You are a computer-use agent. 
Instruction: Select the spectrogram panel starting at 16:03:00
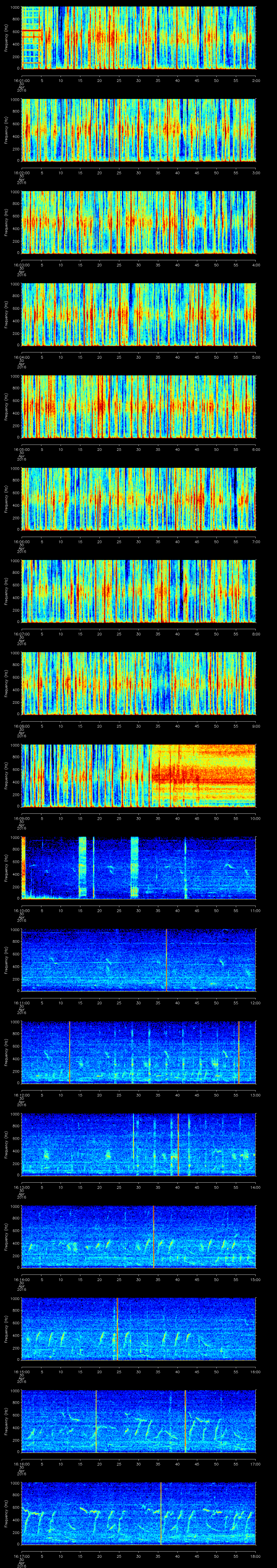click(139, 222)
